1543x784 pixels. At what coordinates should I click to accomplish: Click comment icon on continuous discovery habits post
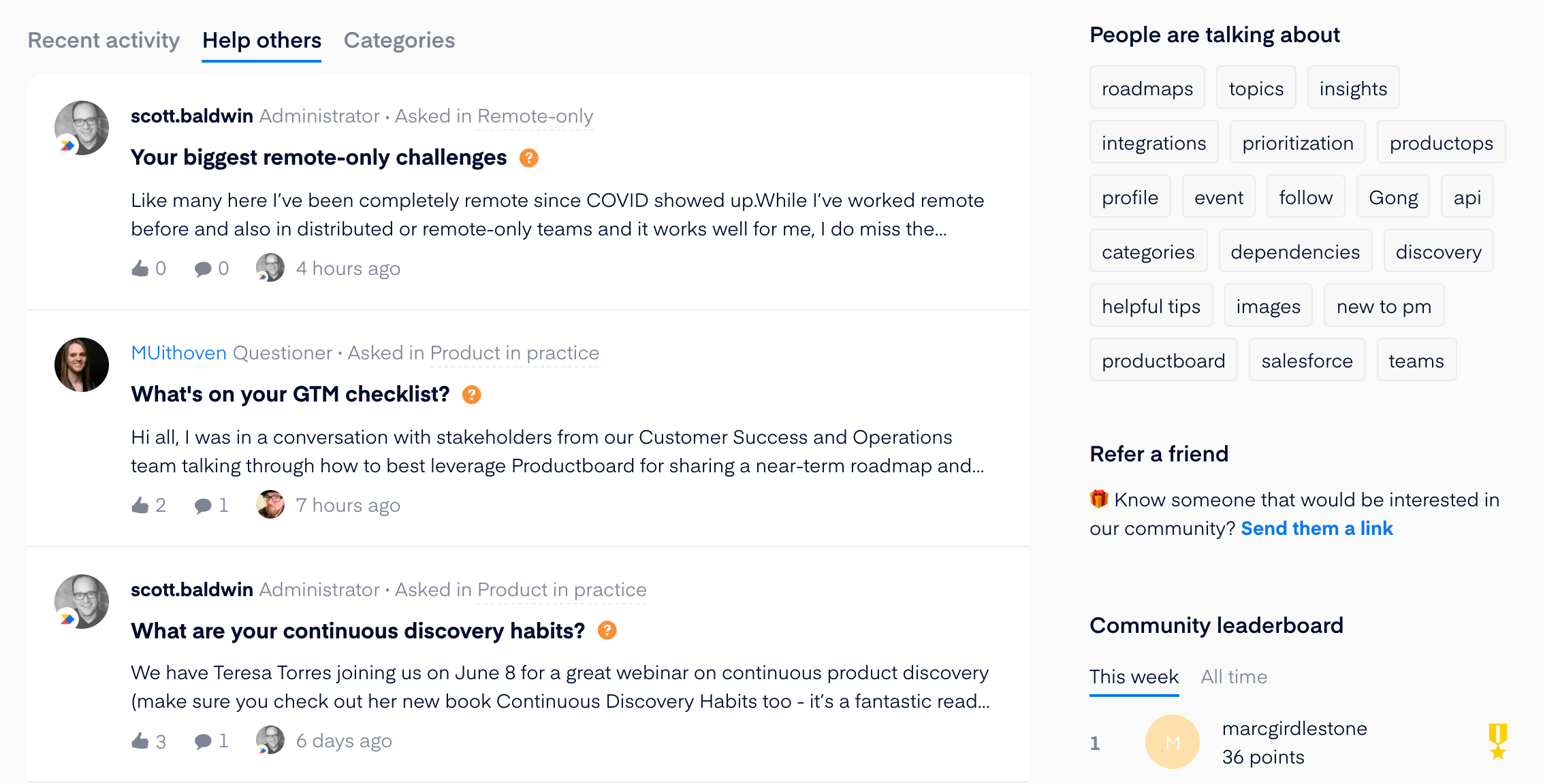tap(203, 741)
